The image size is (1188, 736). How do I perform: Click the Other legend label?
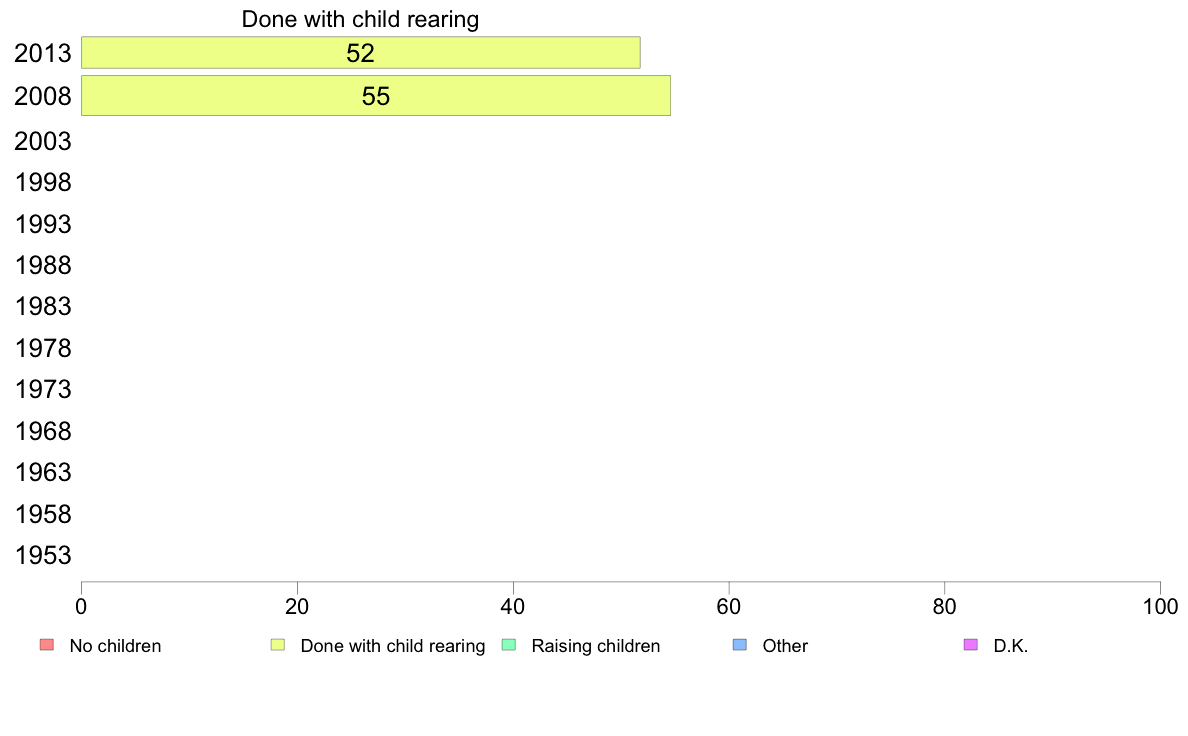coord(785,646)
